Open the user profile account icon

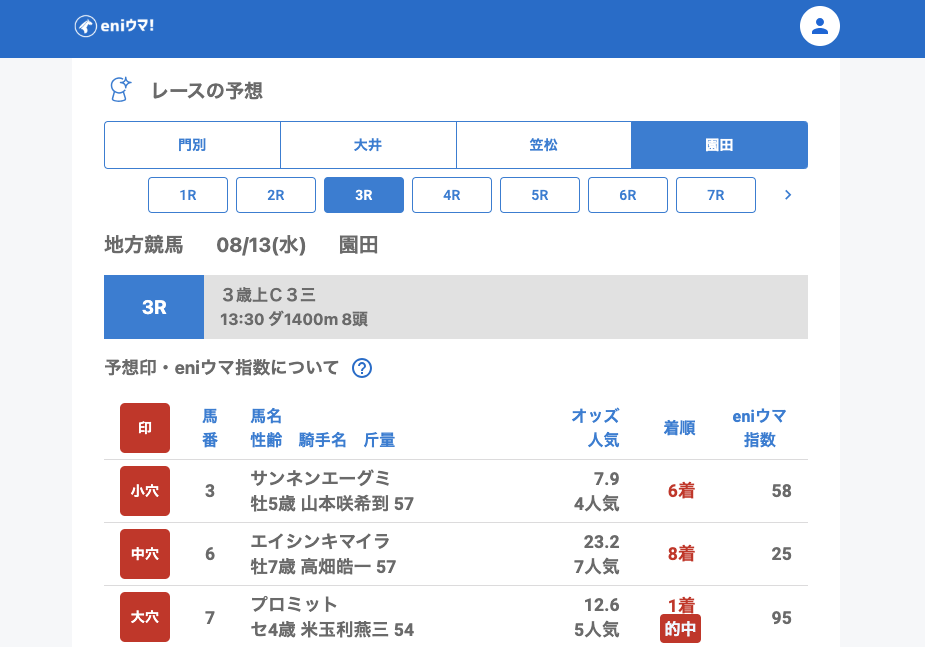[819, 26]
